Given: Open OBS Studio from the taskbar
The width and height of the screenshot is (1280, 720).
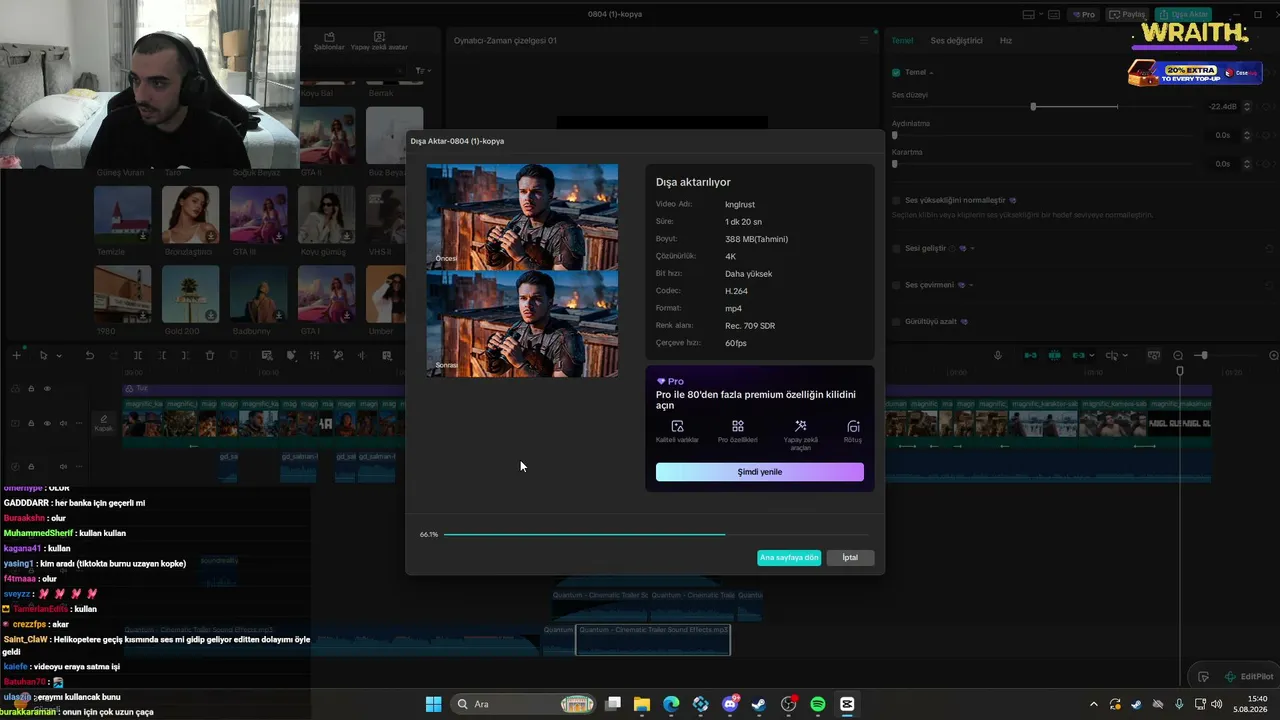Looking at the screenshot, I should coord(789,704).
